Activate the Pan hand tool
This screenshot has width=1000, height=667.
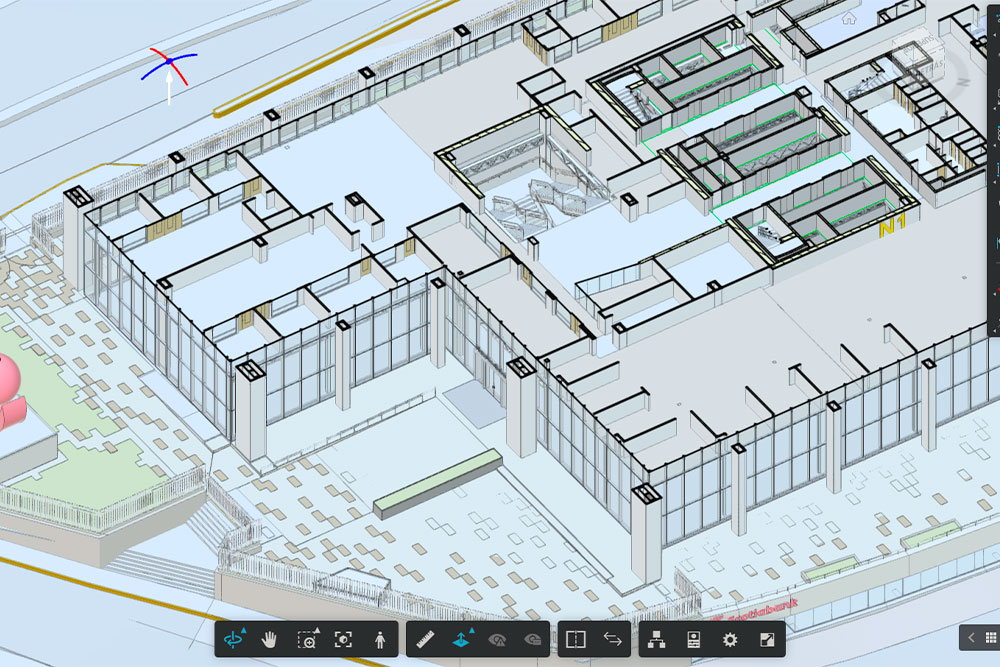point(270,640)
